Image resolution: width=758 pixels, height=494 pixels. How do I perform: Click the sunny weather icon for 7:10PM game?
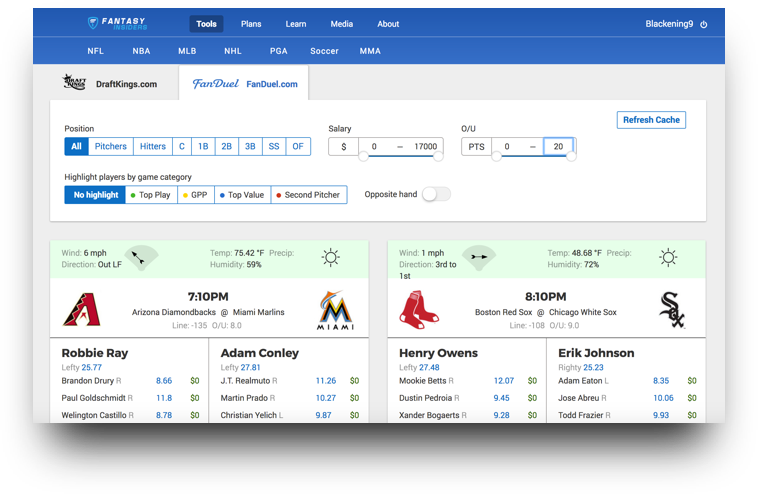pos(331,258)
